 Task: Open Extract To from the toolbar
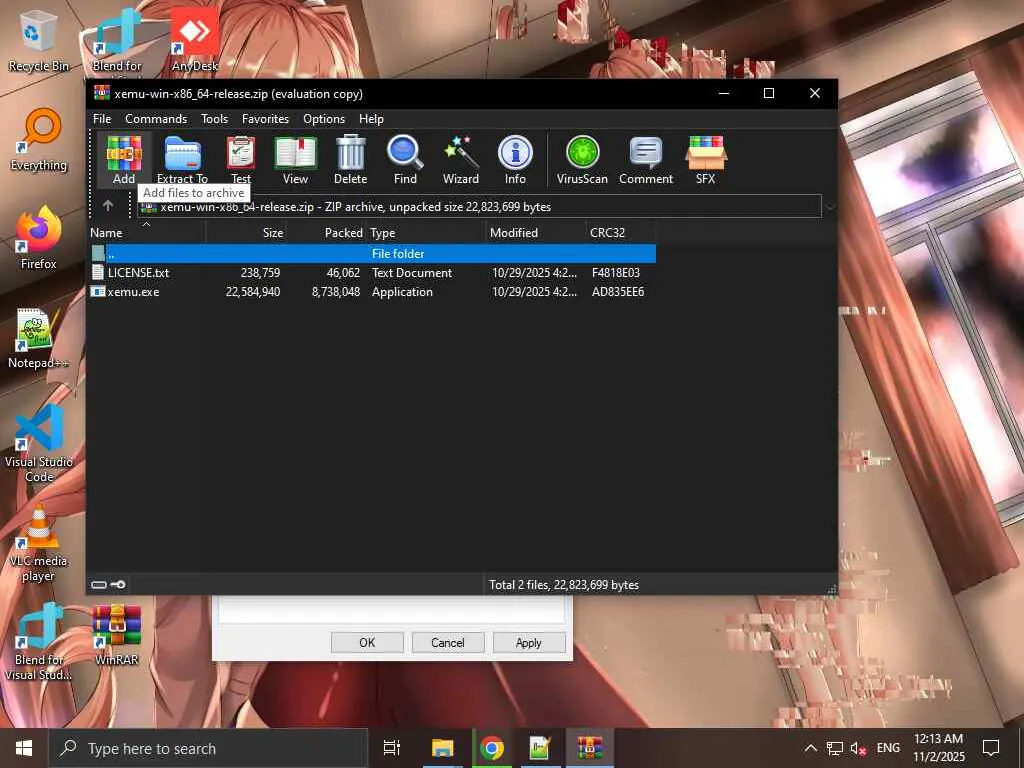coord(182,159)
